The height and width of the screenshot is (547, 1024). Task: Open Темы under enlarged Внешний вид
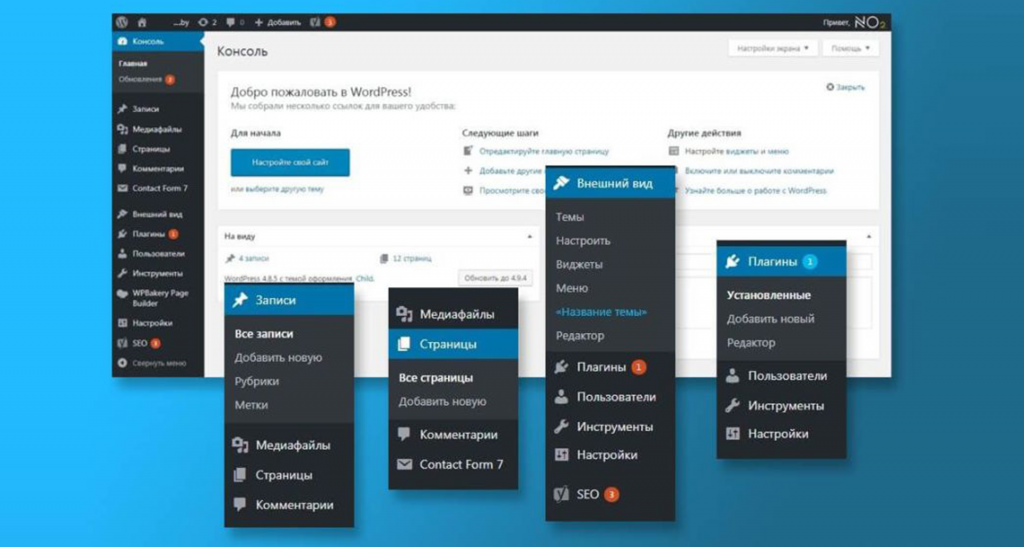[x=569, y=217]
